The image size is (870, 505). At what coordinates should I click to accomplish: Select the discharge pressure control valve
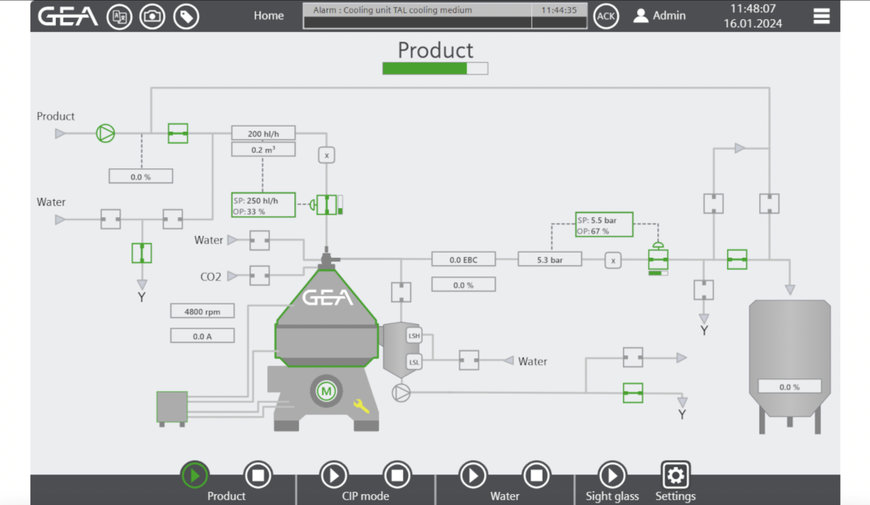click(658, 259)
